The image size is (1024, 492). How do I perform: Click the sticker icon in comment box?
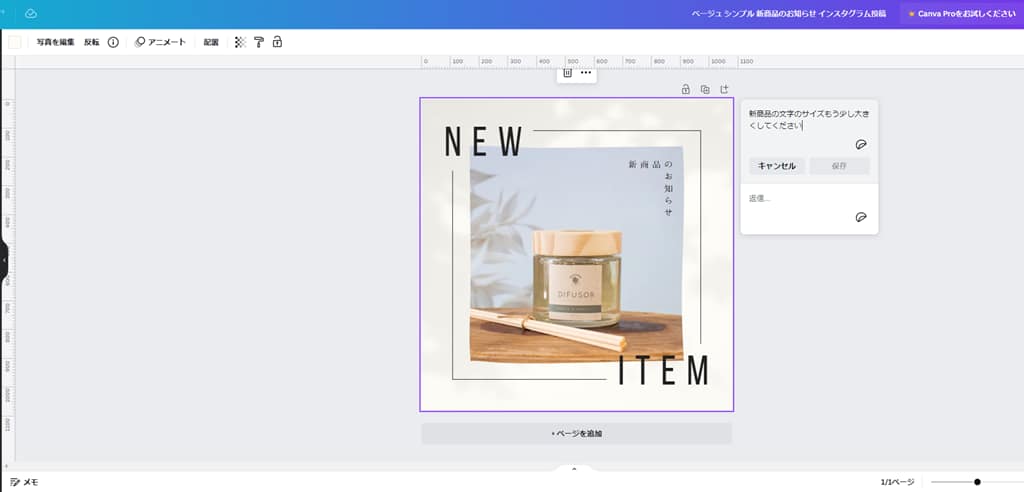point(861,144)
